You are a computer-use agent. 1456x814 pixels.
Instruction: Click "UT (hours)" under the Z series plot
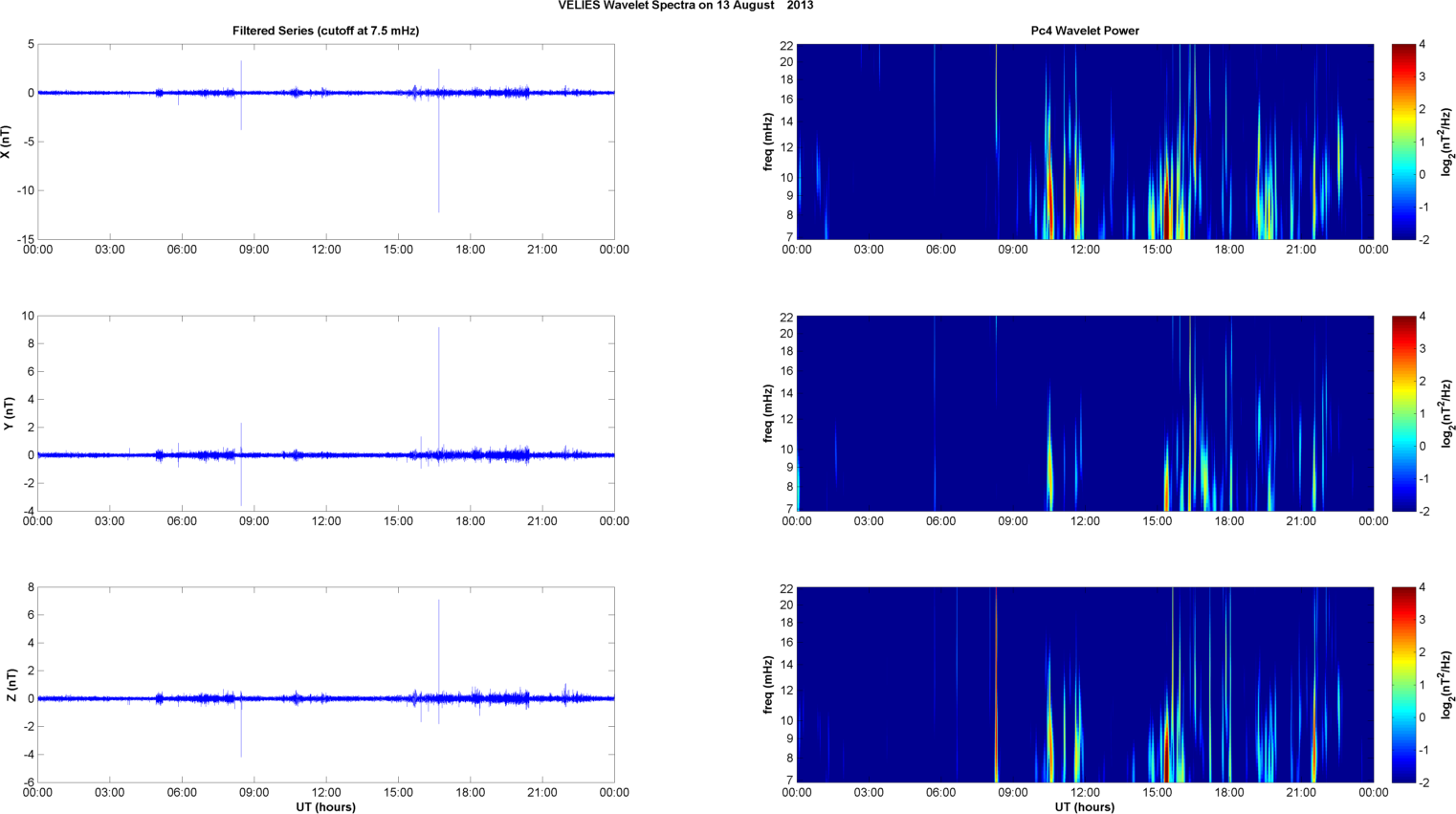click(x=326, y=807)
